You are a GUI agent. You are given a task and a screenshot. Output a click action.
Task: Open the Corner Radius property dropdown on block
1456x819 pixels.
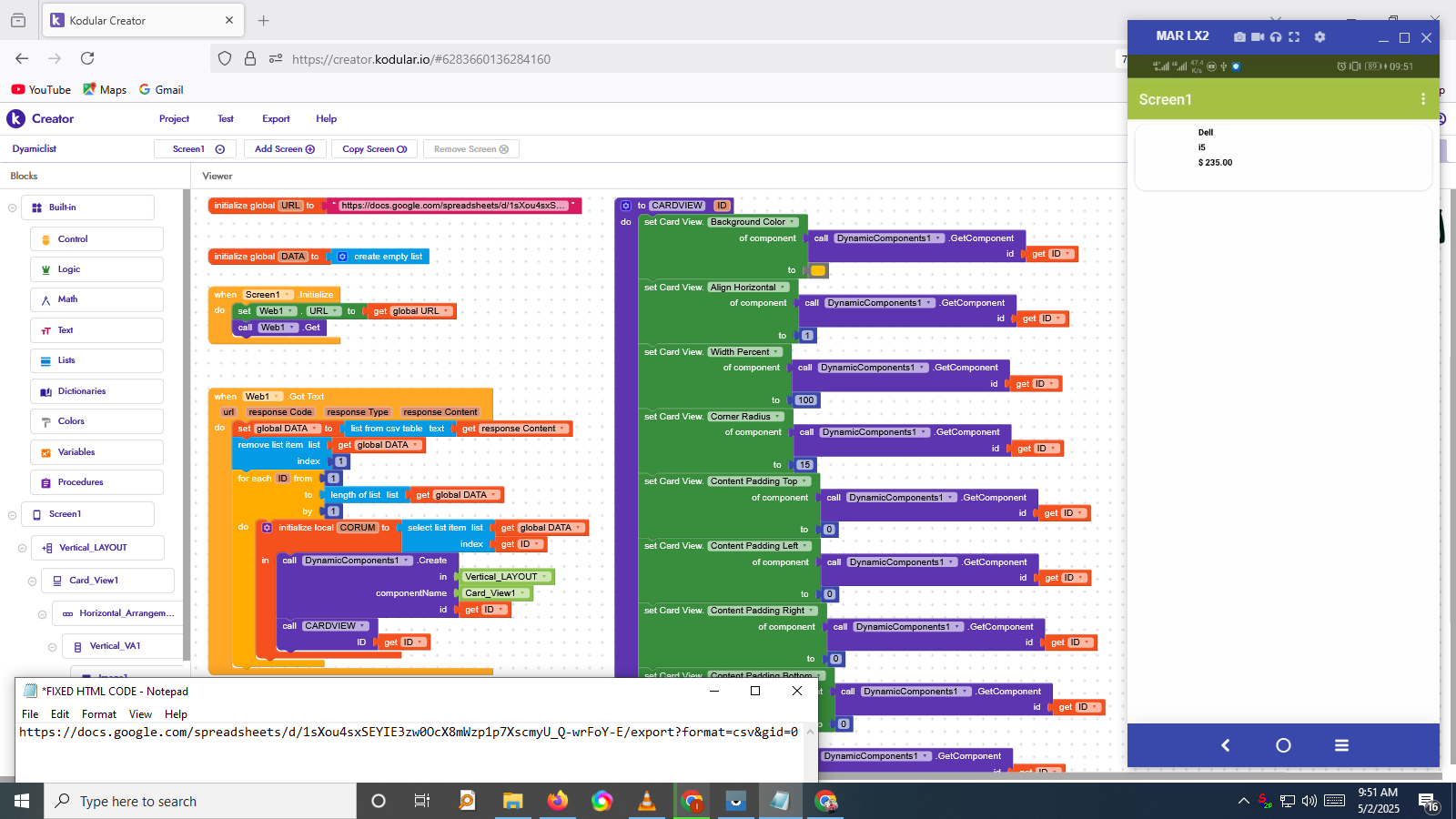click(746, 417)
